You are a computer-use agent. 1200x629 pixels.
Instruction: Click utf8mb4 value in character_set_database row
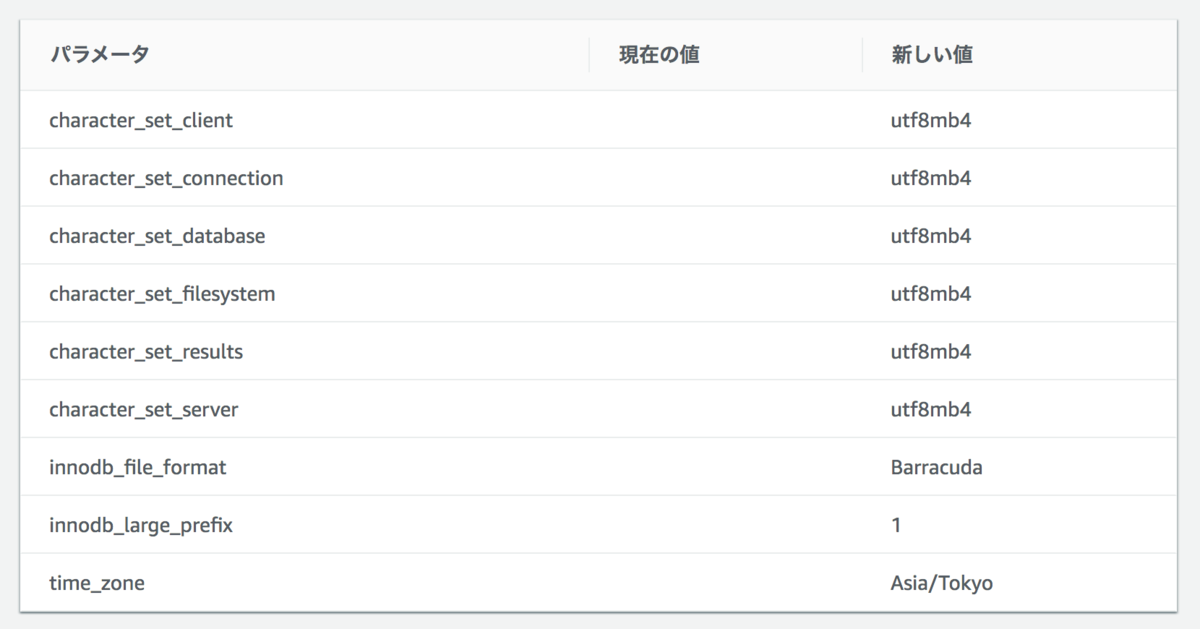coord(931,237)
